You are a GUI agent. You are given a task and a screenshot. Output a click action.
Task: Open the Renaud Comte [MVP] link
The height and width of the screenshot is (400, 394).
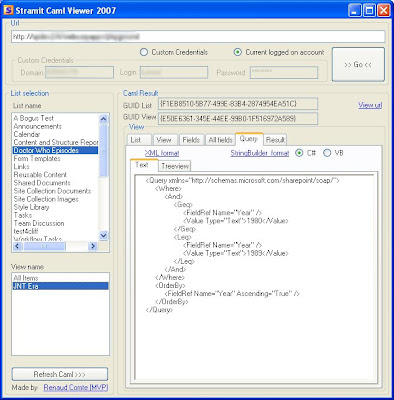coord(76,387)
